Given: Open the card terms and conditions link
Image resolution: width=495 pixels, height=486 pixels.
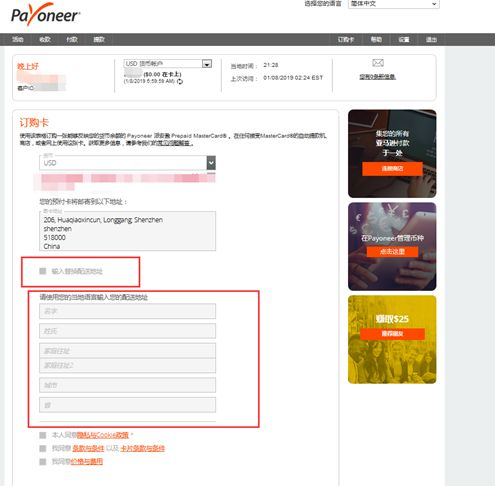Looking at the screenshot, I should (x=143, y=448).
